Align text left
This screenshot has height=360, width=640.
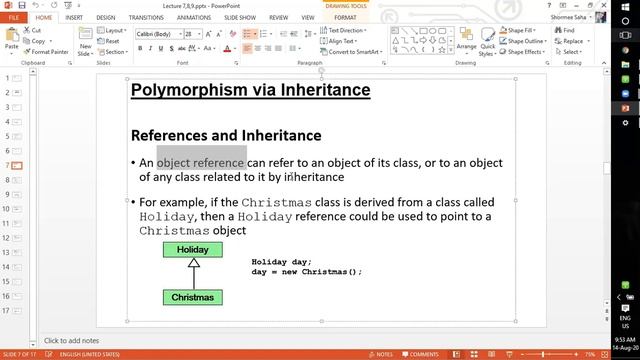(x=247, y=49)
